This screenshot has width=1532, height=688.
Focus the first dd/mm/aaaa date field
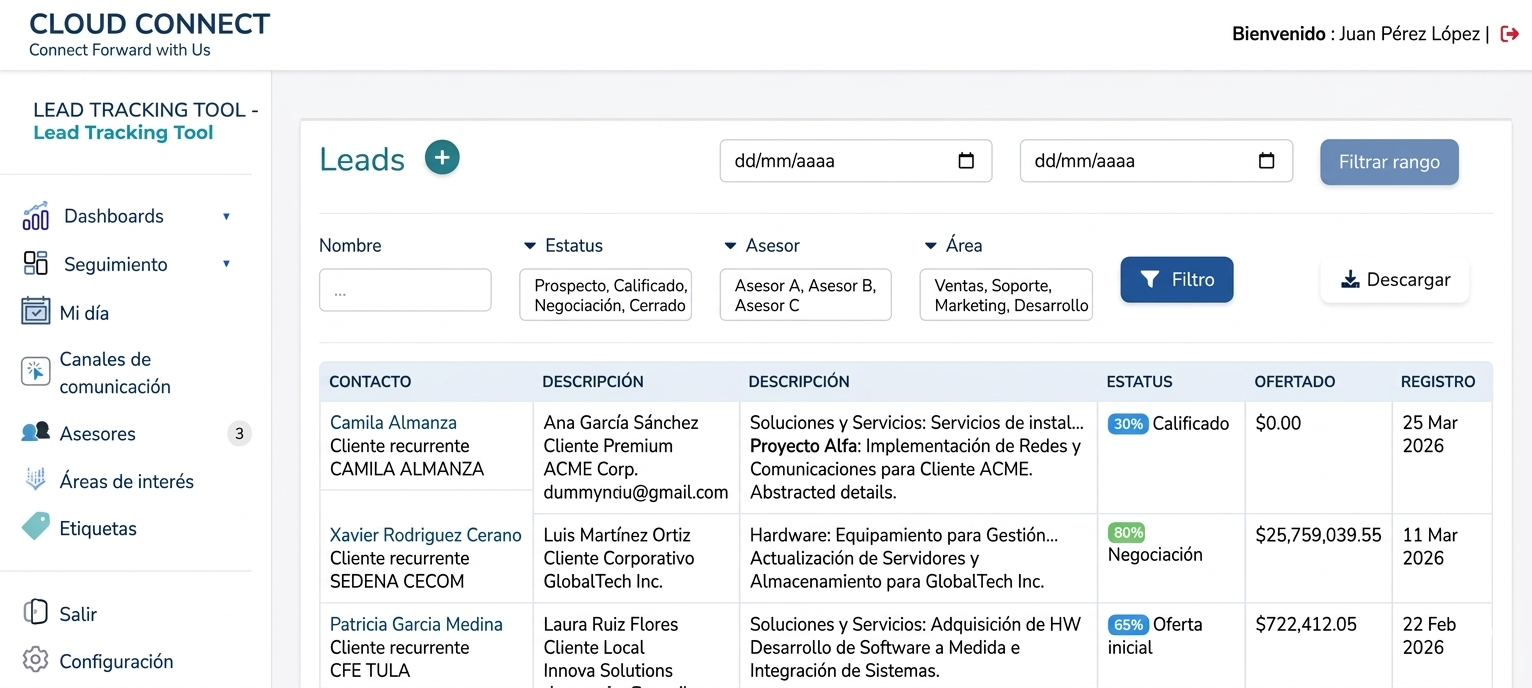point(856,161)
